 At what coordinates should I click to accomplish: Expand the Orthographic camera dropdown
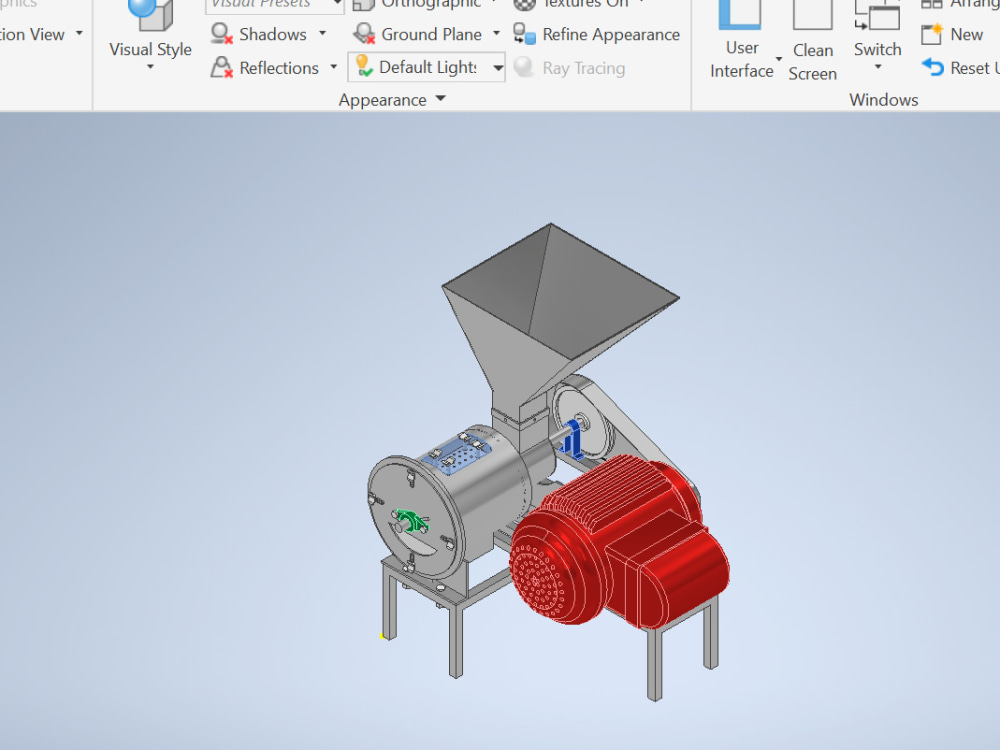point(494,4)
